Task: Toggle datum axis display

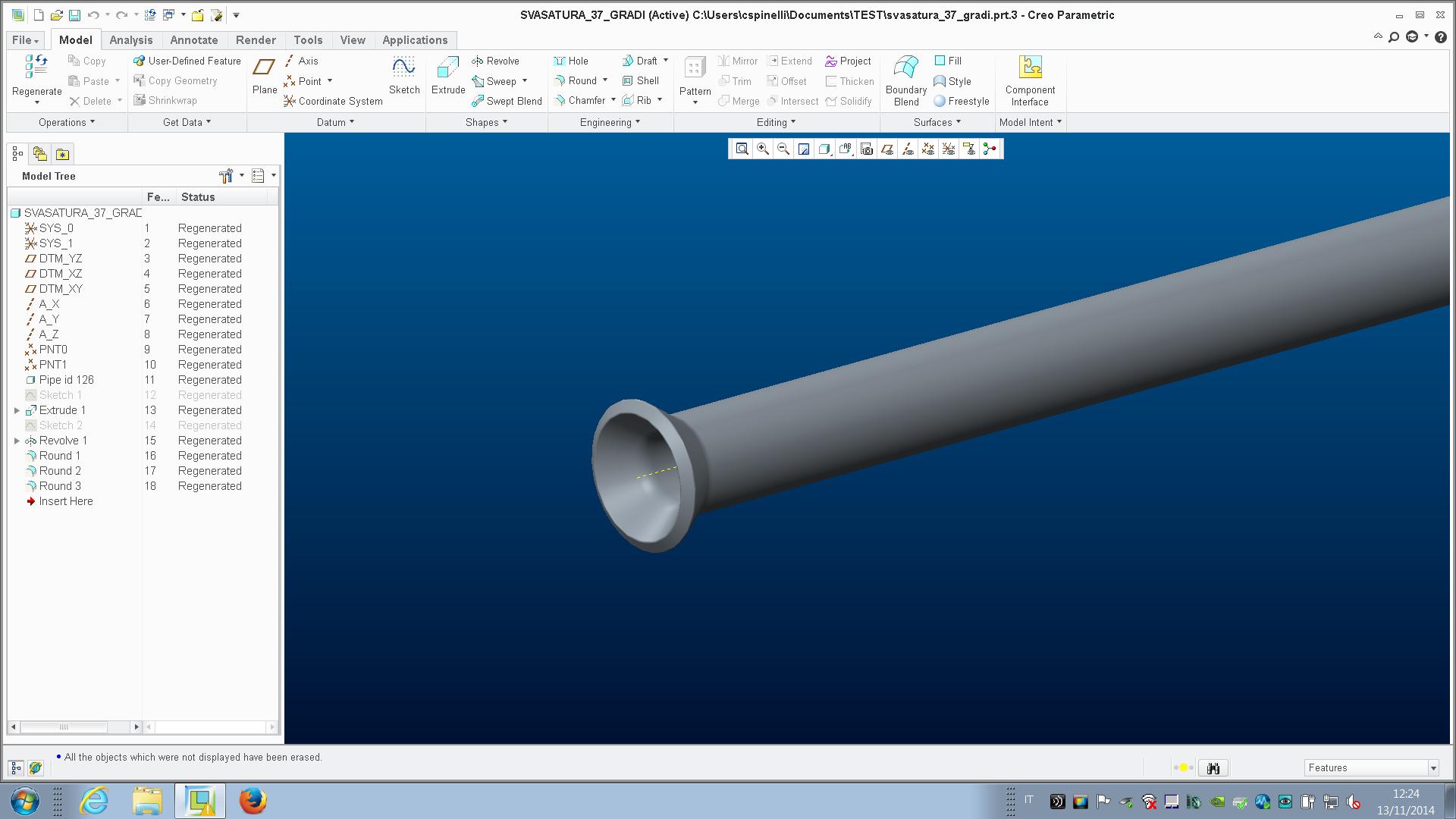Action: pos(907,149)
